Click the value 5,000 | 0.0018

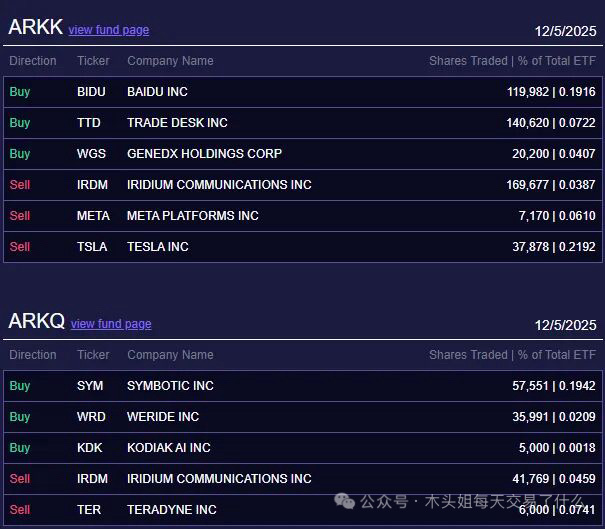pos(557,448)
